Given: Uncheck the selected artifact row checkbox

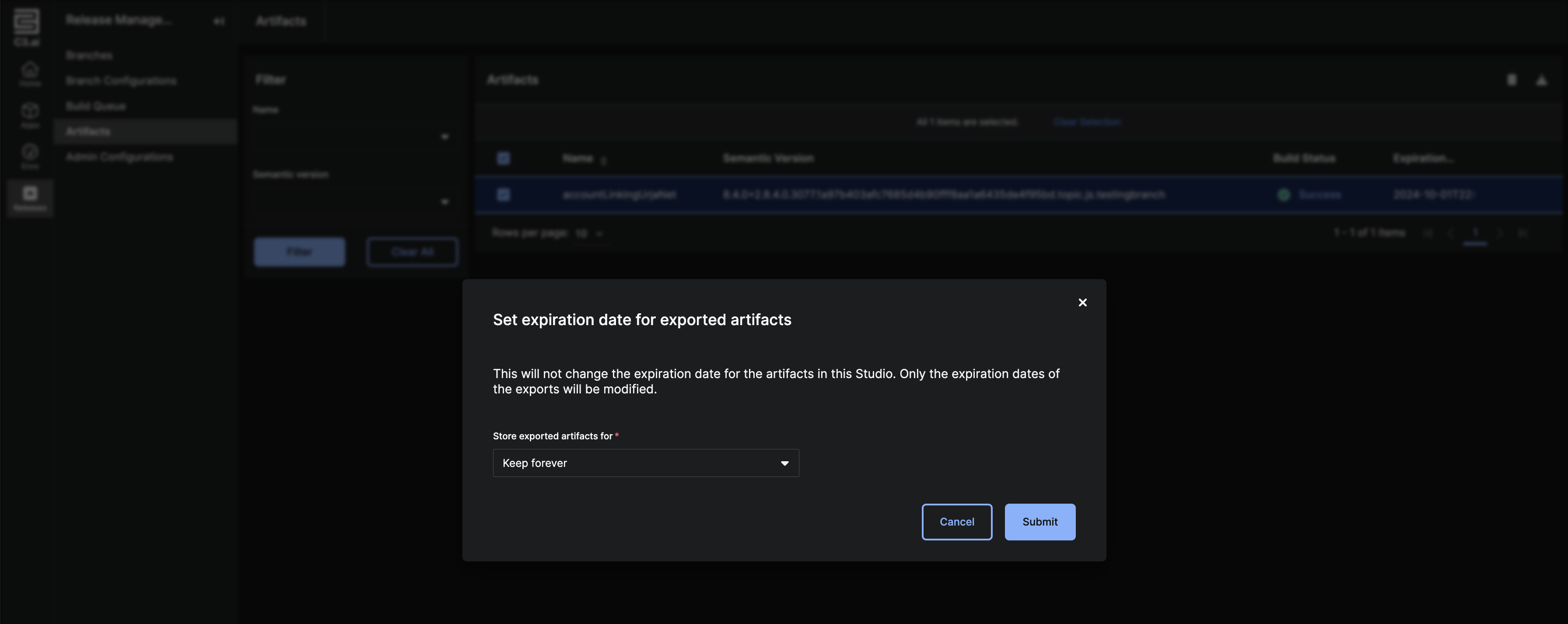Looking at the screenshot, I should point(504,195).
